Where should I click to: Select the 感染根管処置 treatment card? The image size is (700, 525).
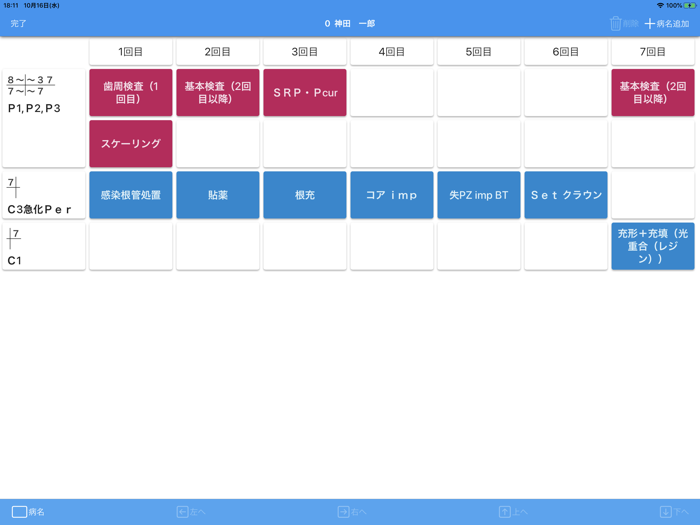pyautogui.click(x=131, y=195)
